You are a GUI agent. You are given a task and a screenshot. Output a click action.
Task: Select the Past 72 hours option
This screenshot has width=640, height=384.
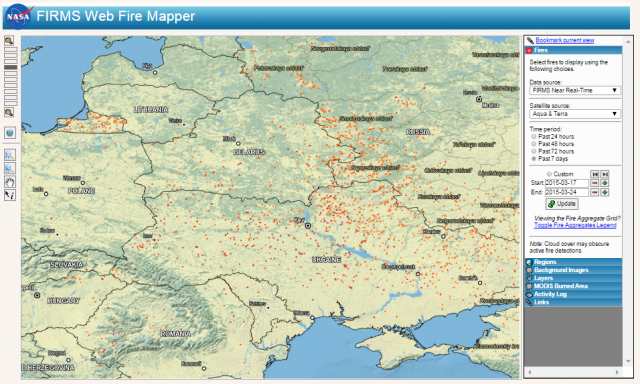pyautogui.click(x=534, y=151)
